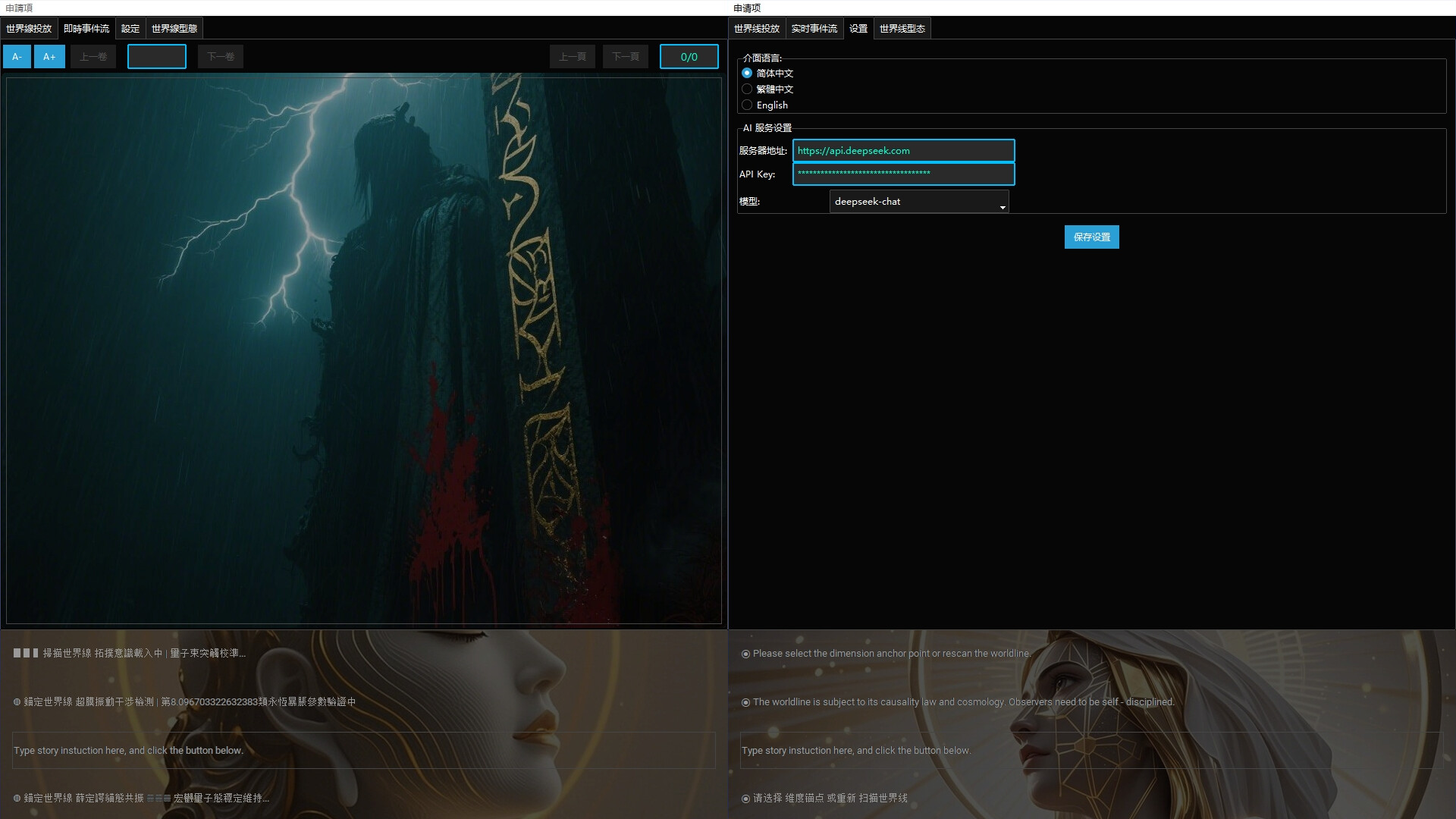Click the 0/0 page counter field
1456x819 pixels.
click(x=689, y=57)
